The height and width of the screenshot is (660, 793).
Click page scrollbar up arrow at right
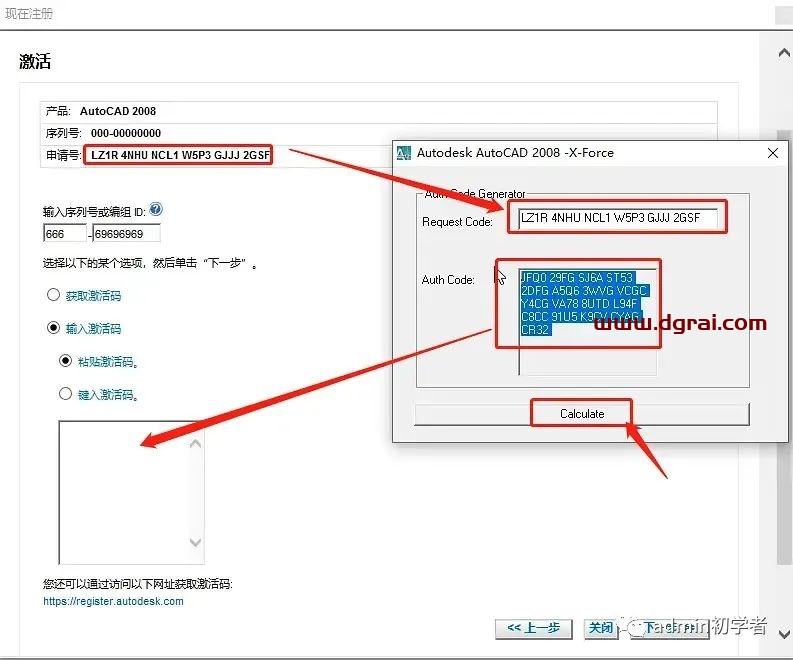784,53
